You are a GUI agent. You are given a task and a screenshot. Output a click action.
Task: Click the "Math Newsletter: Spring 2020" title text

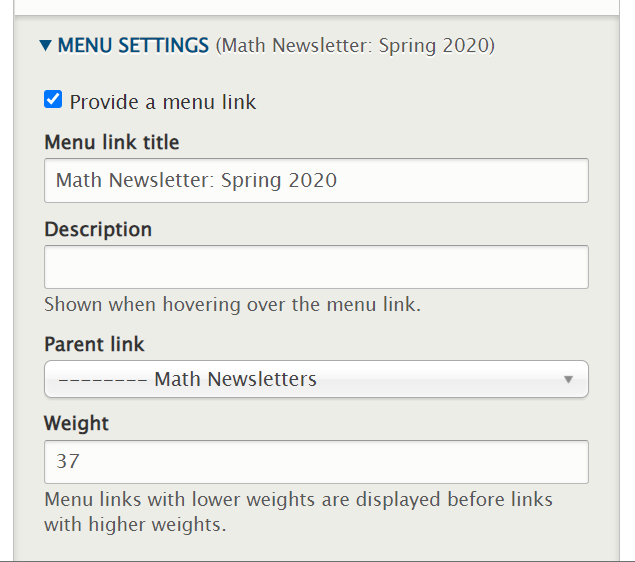196,181
